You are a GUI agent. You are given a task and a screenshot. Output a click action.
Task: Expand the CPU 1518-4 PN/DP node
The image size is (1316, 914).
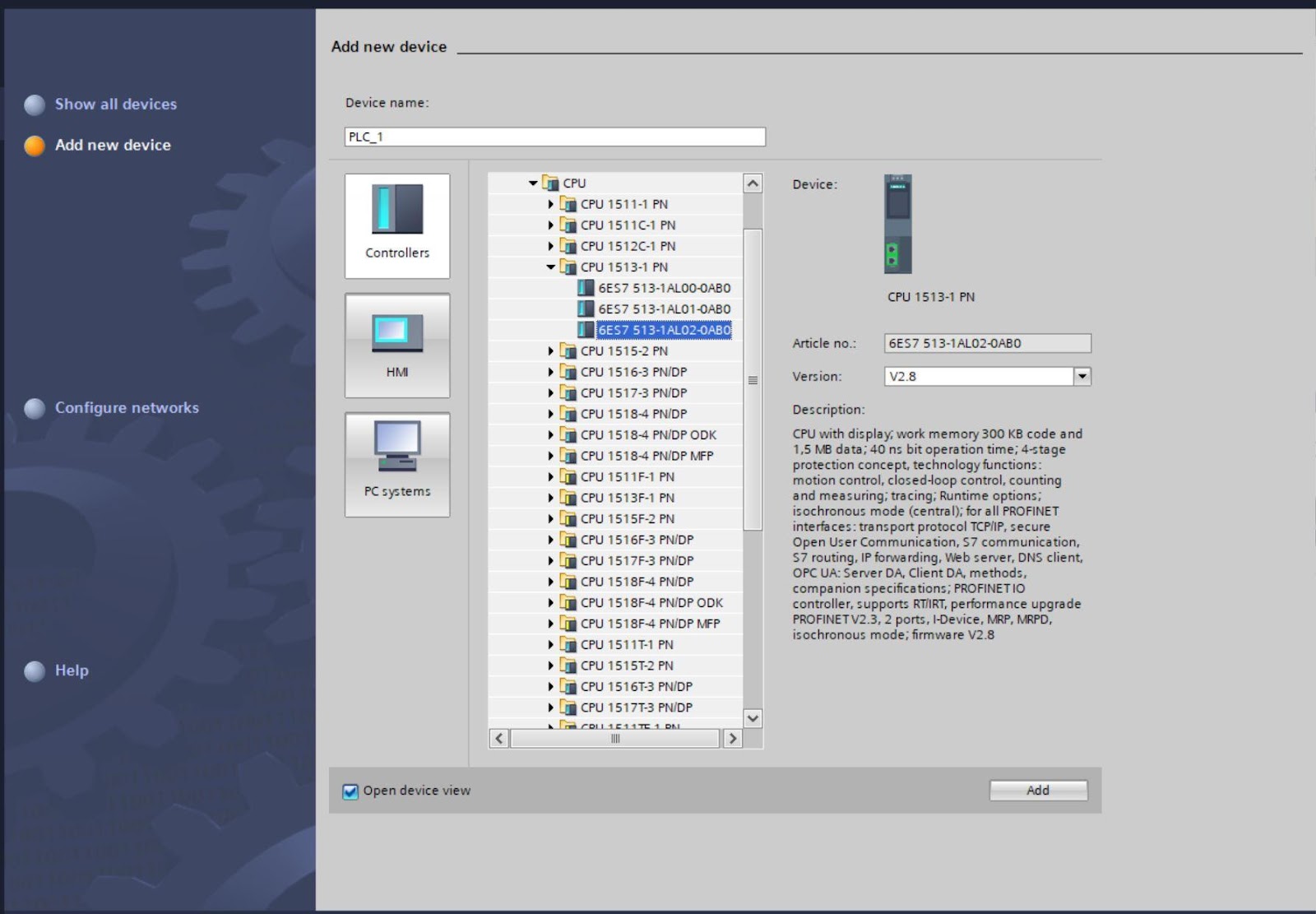click(x=550, y=414)
